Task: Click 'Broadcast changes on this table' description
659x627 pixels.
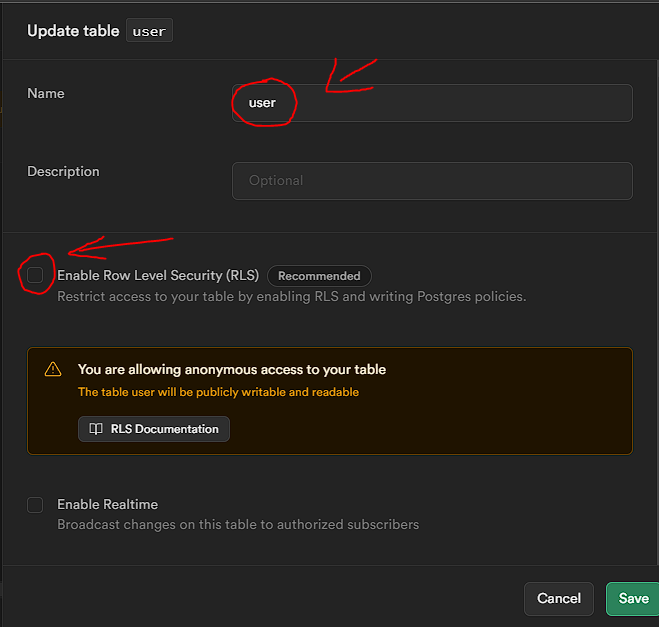Action: pos(238,524)
